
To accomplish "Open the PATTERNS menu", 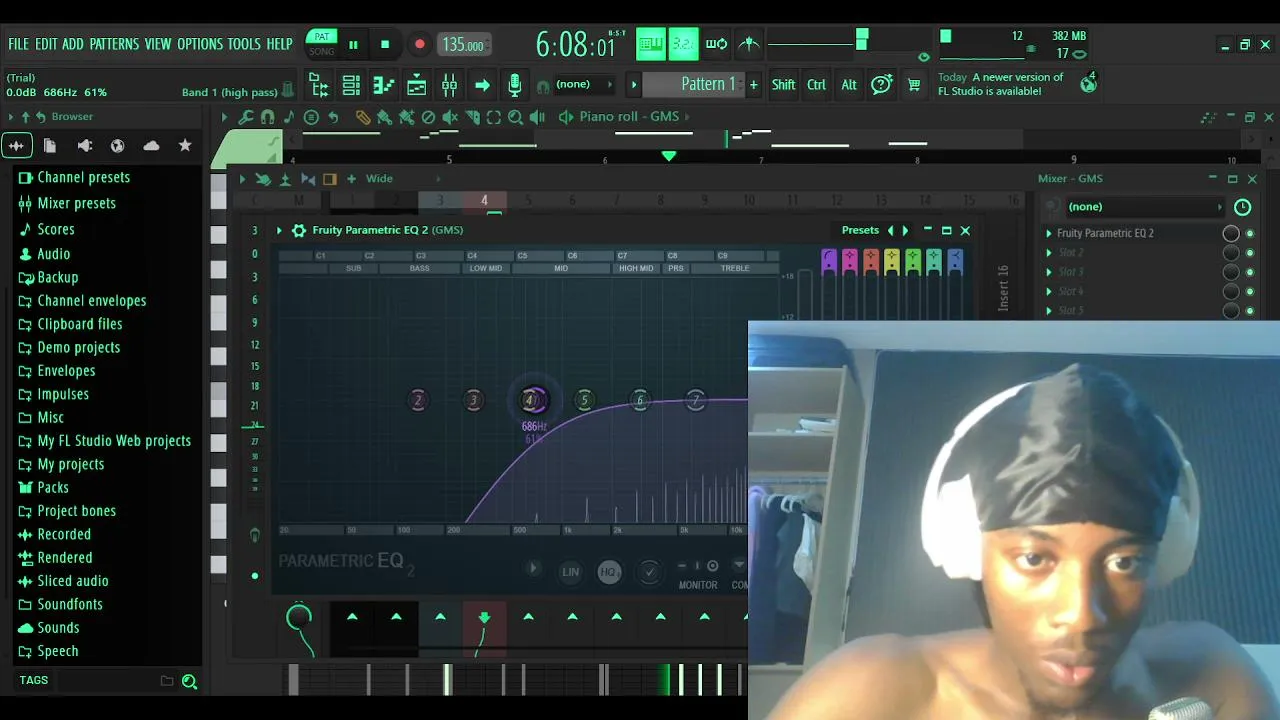I will (x=114, y=44).
